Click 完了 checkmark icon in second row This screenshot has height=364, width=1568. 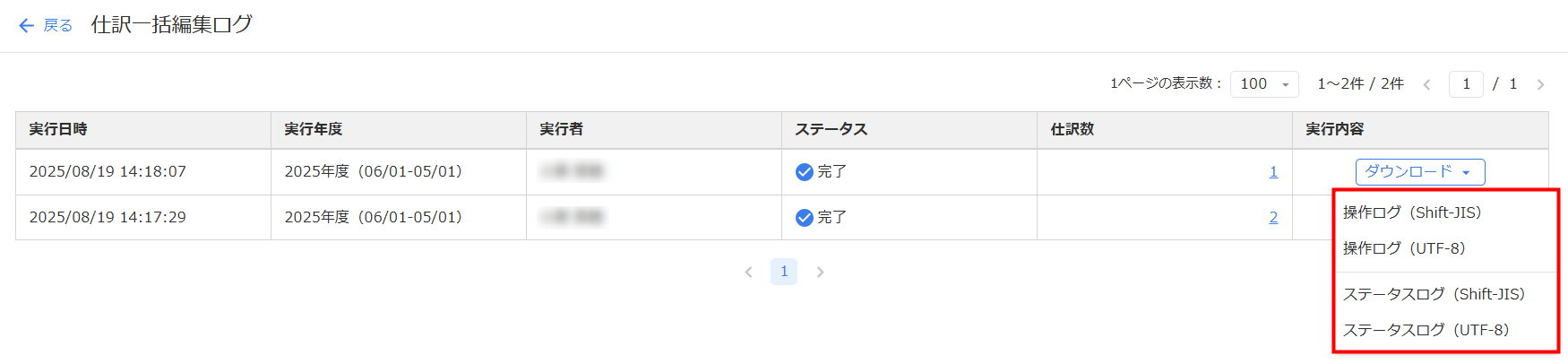click(x=804, y=218)
